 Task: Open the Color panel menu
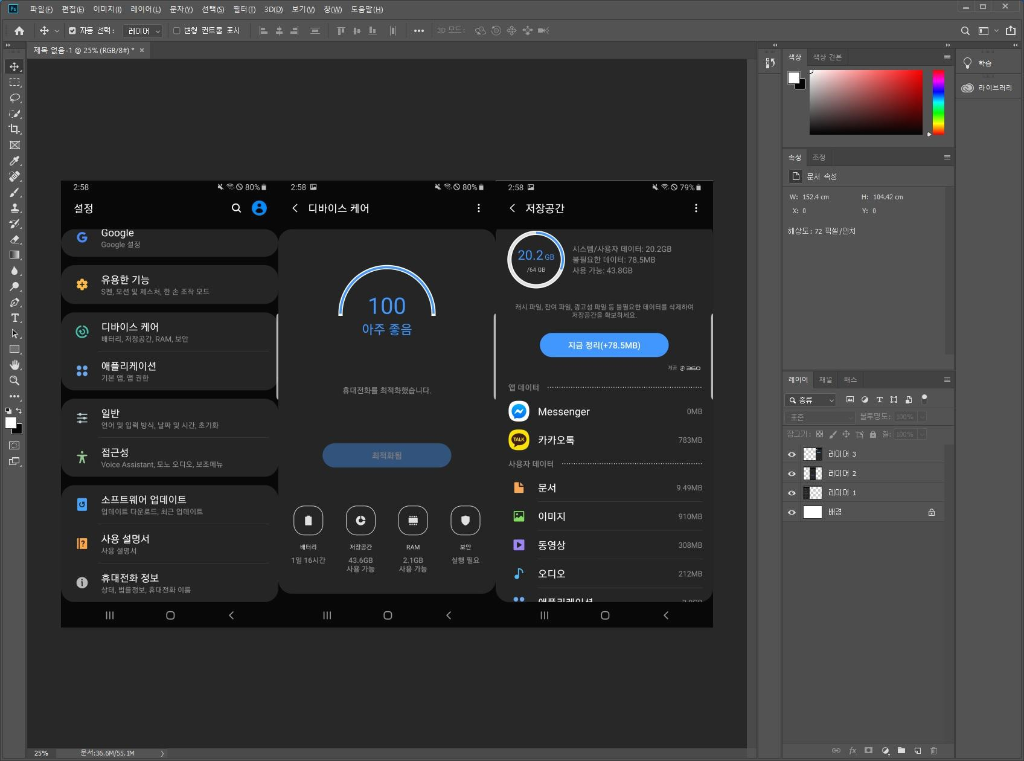[x=947, y=57]
